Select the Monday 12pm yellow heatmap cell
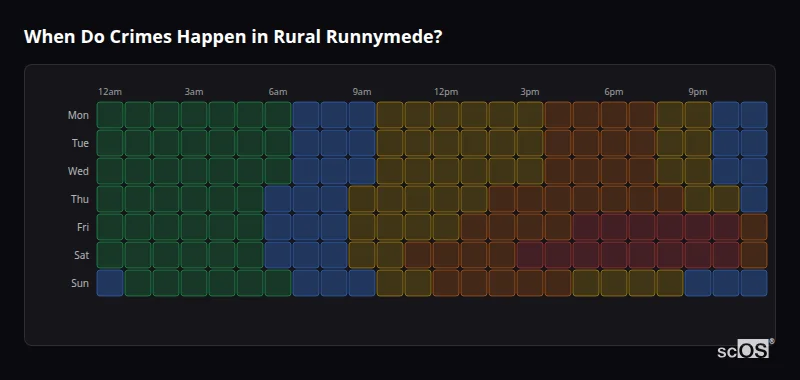The height and width of the screenshot is (380, 800). 446,115
